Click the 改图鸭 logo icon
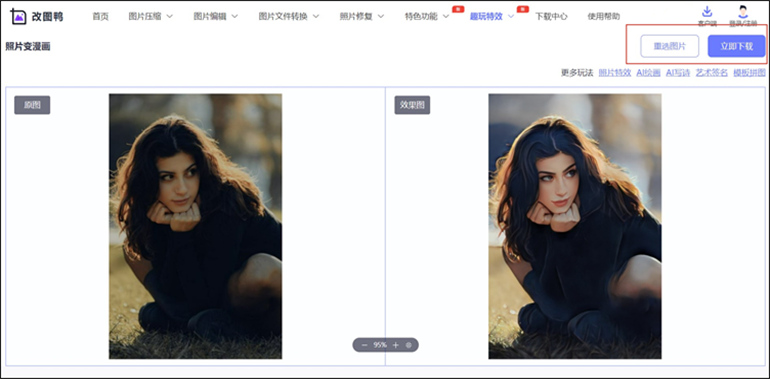770x379 pixels. click(x=18, y=16)
